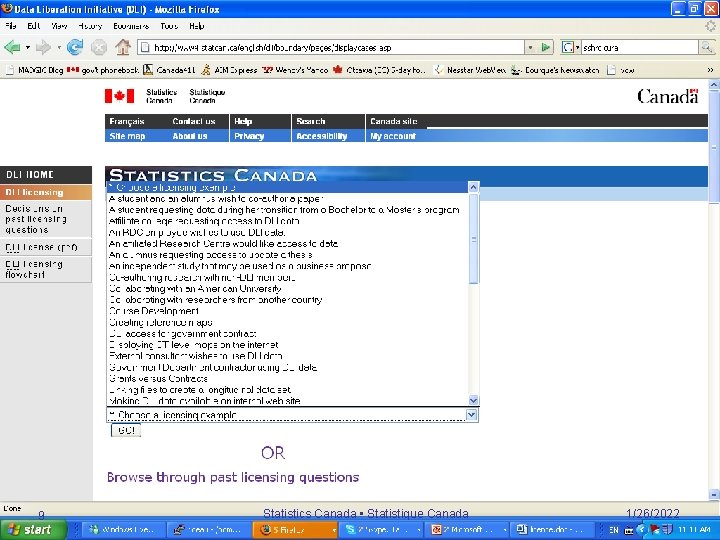Click the licensing example combo box arrow
The image size is (720, 540).
472,415
